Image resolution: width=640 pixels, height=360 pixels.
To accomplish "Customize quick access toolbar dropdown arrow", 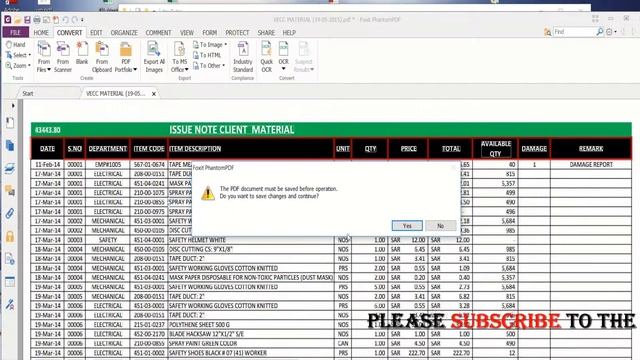I will tap(82, 20).
